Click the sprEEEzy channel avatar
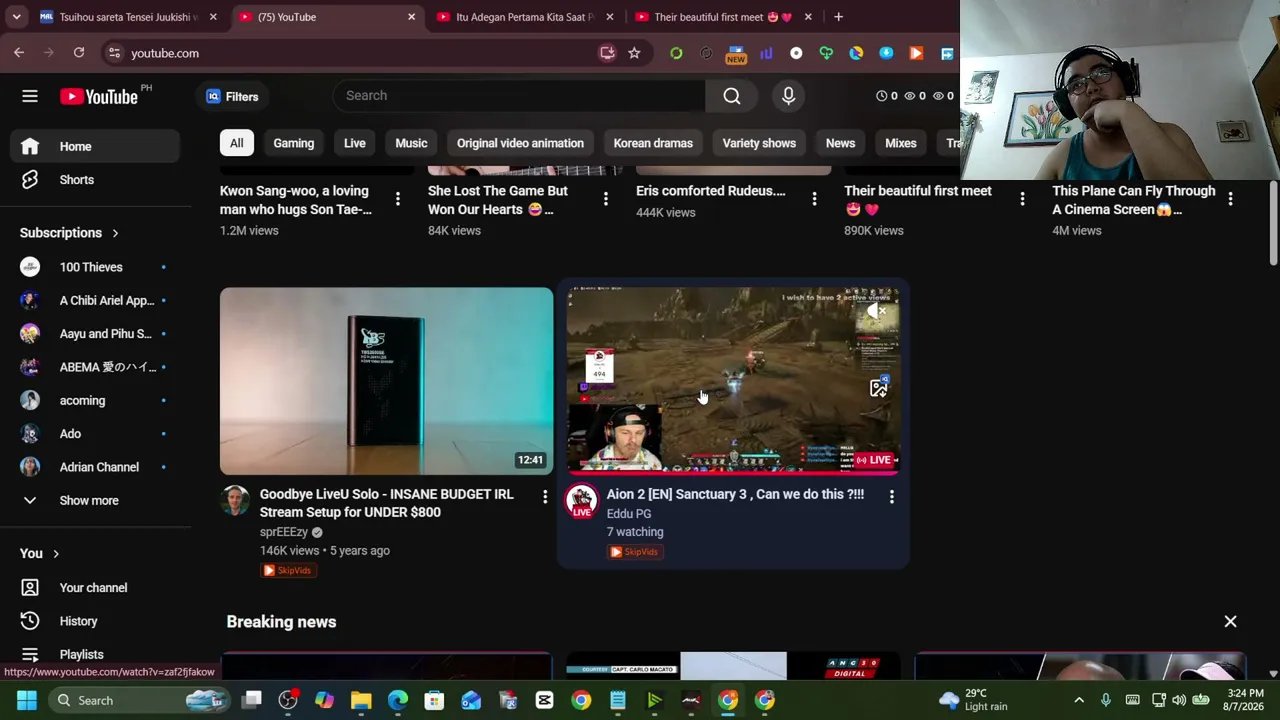The height and width of the screenshot is (720, 1280). click(235, 501)
